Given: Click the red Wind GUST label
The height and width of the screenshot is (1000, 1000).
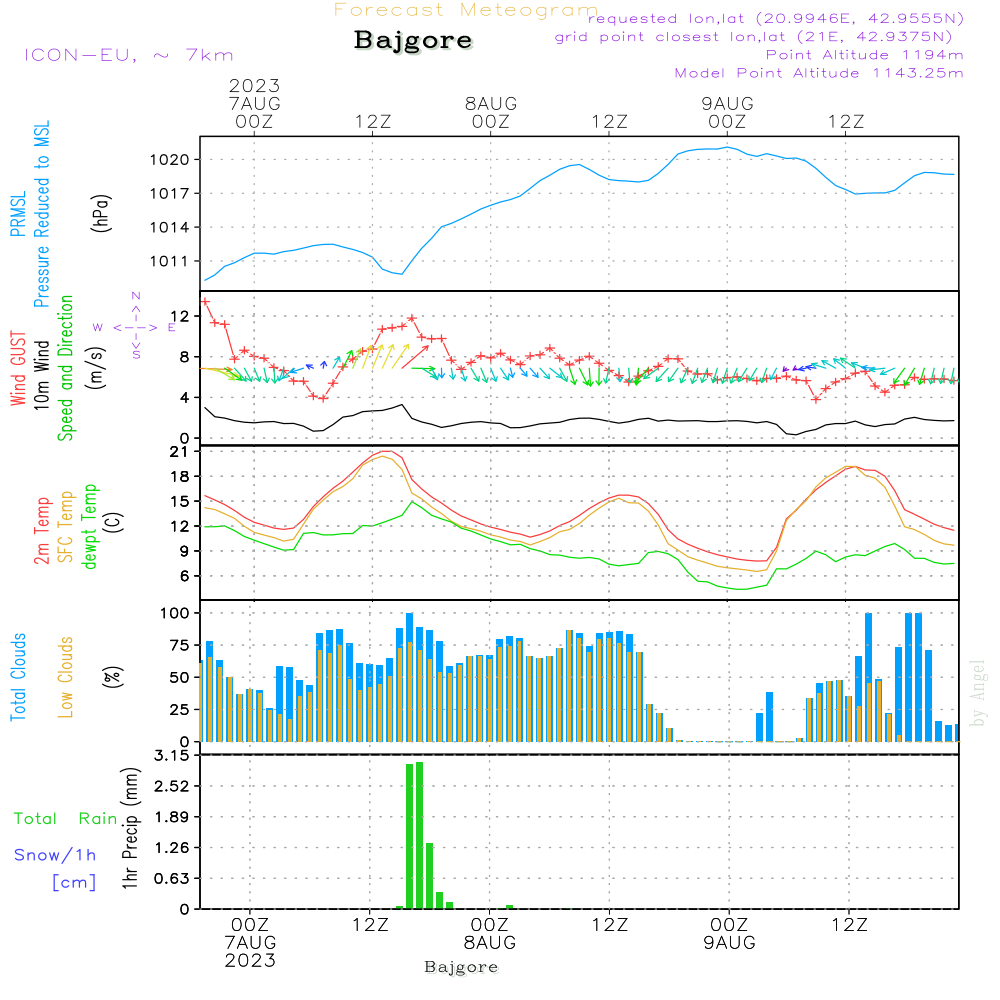Looking at the screenshot, I should [18, 370].
